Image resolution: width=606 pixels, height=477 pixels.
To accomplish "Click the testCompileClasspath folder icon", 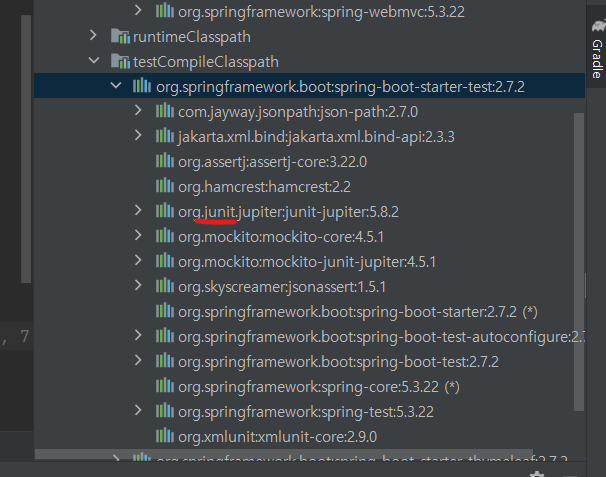I will [x=120, y=61].
